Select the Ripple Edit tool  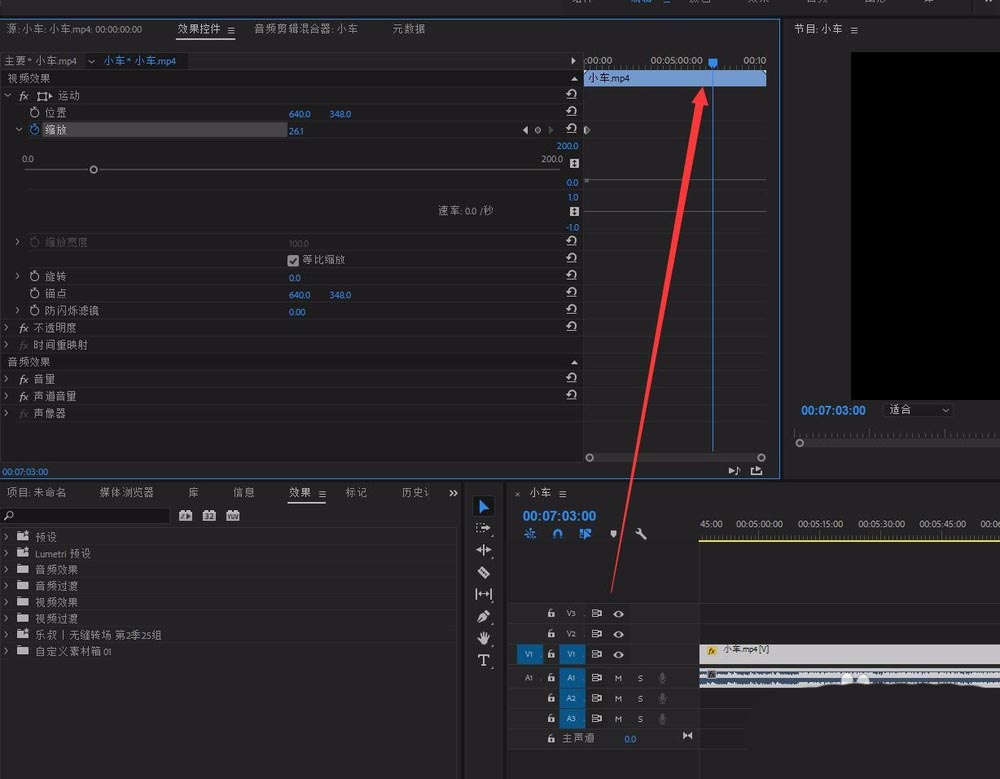[x=483, y=550]
